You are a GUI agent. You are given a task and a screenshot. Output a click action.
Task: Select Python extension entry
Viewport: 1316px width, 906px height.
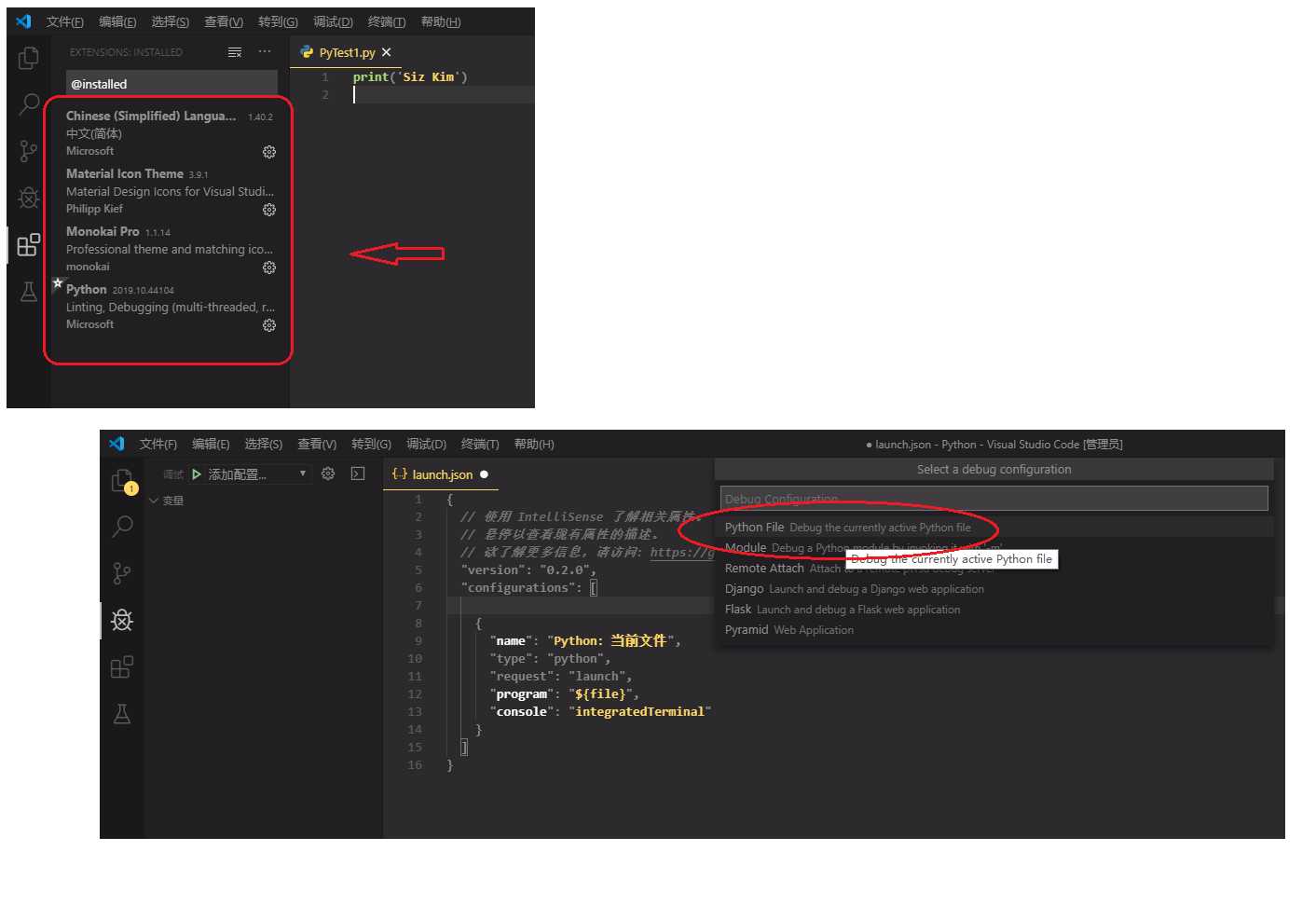tap(171, 307)
